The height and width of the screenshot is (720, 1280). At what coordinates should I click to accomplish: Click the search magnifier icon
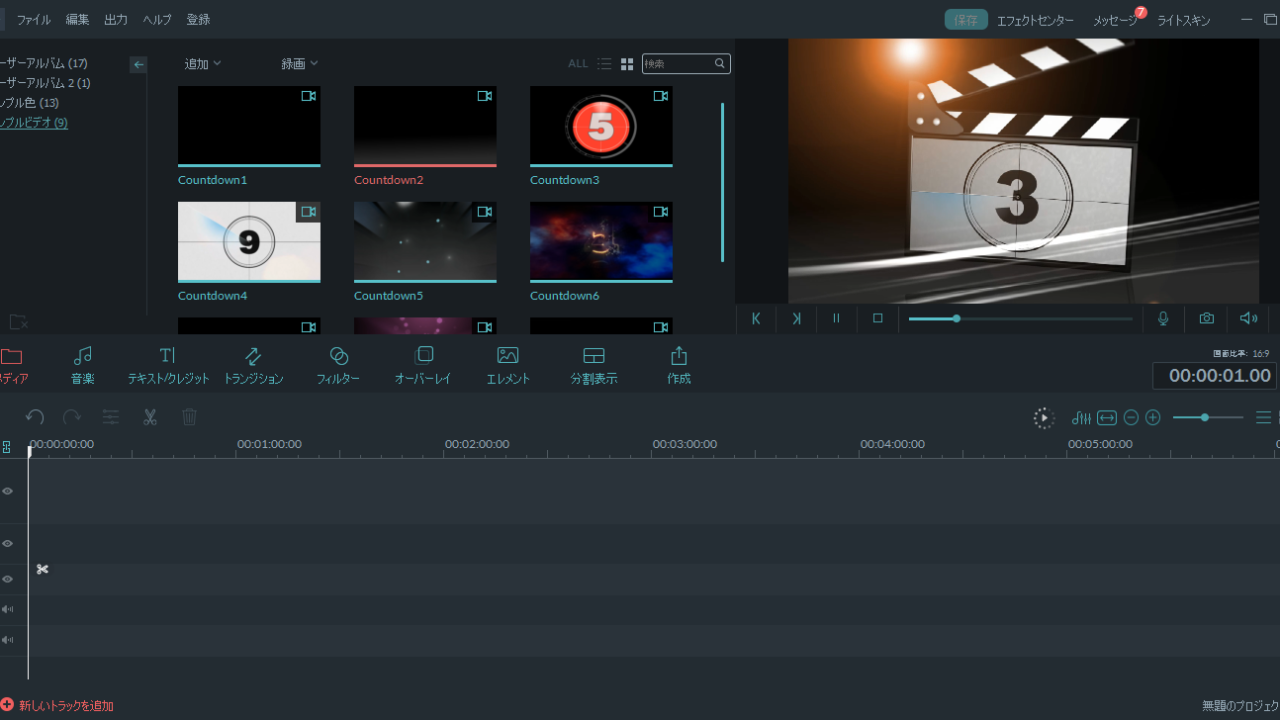(x=719, y=63)
